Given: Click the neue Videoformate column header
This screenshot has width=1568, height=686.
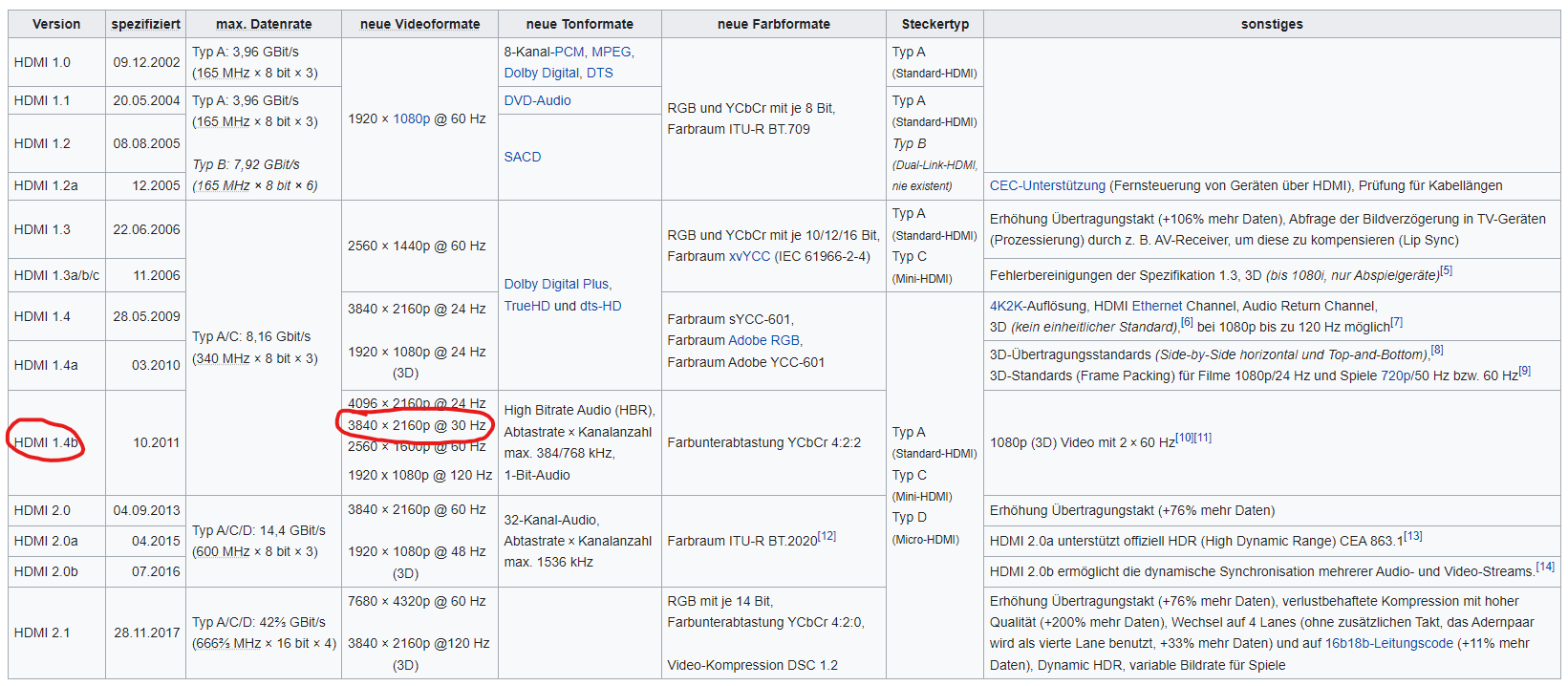Looking at the screenshot, I should tap(419, 24).
